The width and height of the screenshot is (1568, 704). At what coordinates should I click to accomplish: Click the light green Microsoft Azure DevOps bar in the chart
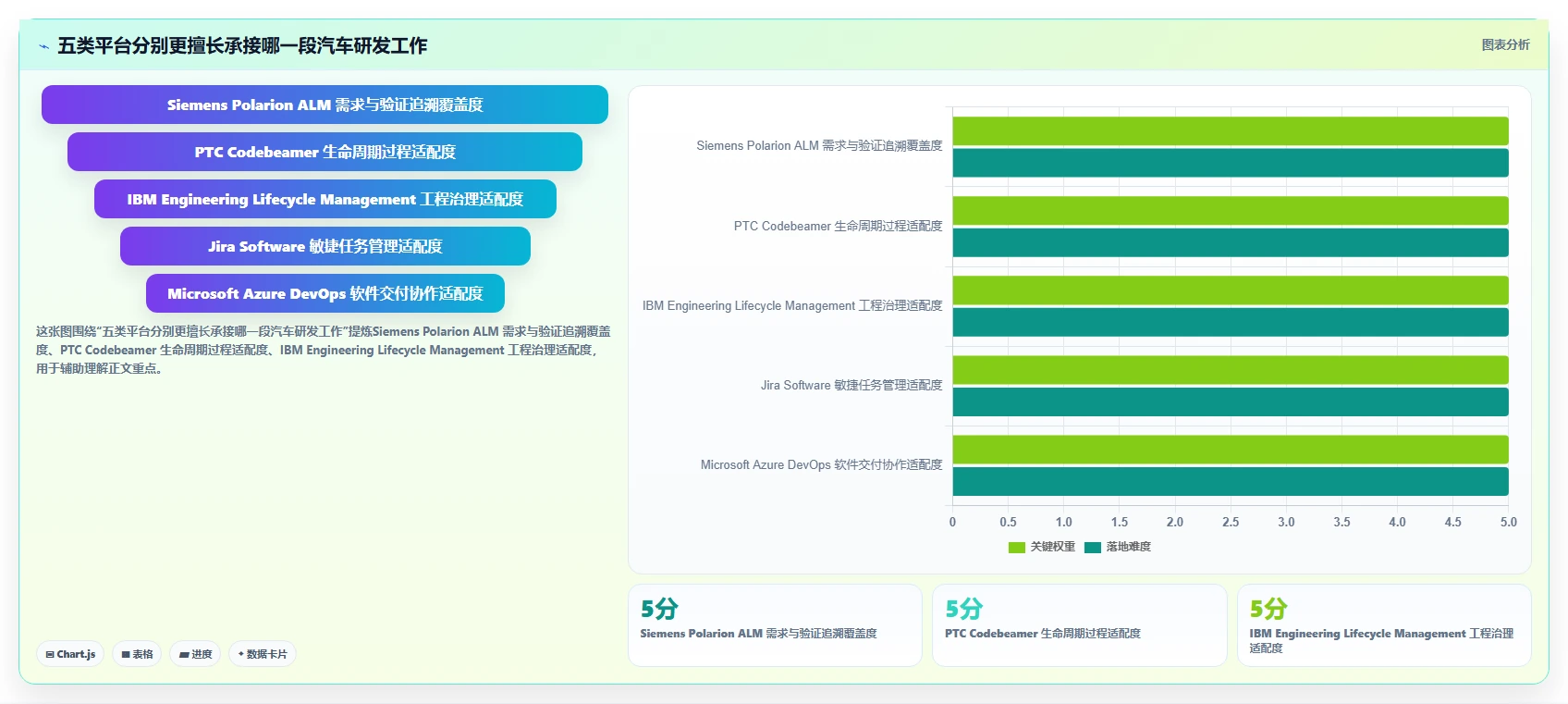1231,449
